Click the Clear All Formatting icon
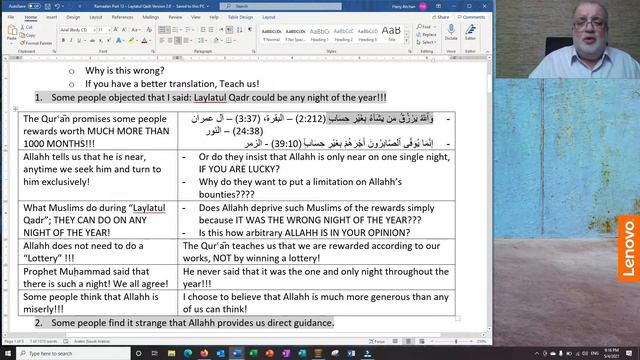Image resolution: width=640 pixels, height=360 pixels. coord(149,30)
